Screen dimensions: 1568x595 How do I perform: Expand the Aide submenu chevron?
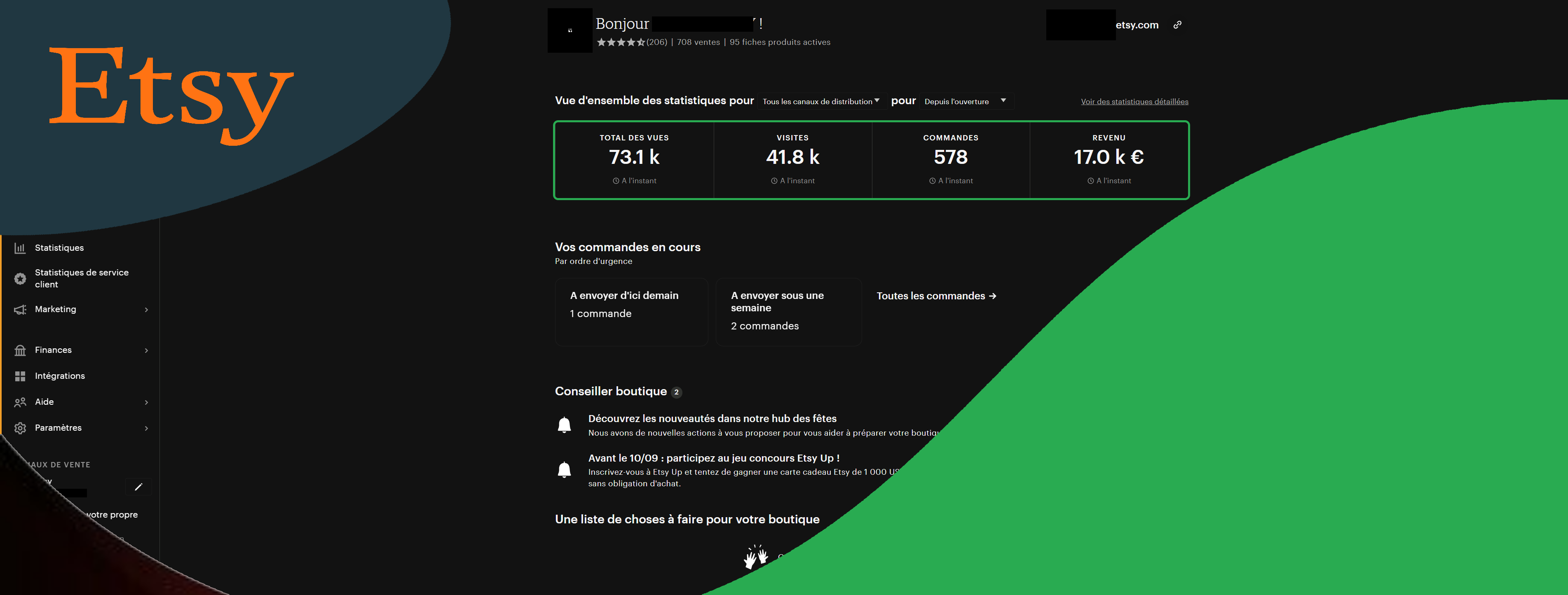[x=146, y=402]
